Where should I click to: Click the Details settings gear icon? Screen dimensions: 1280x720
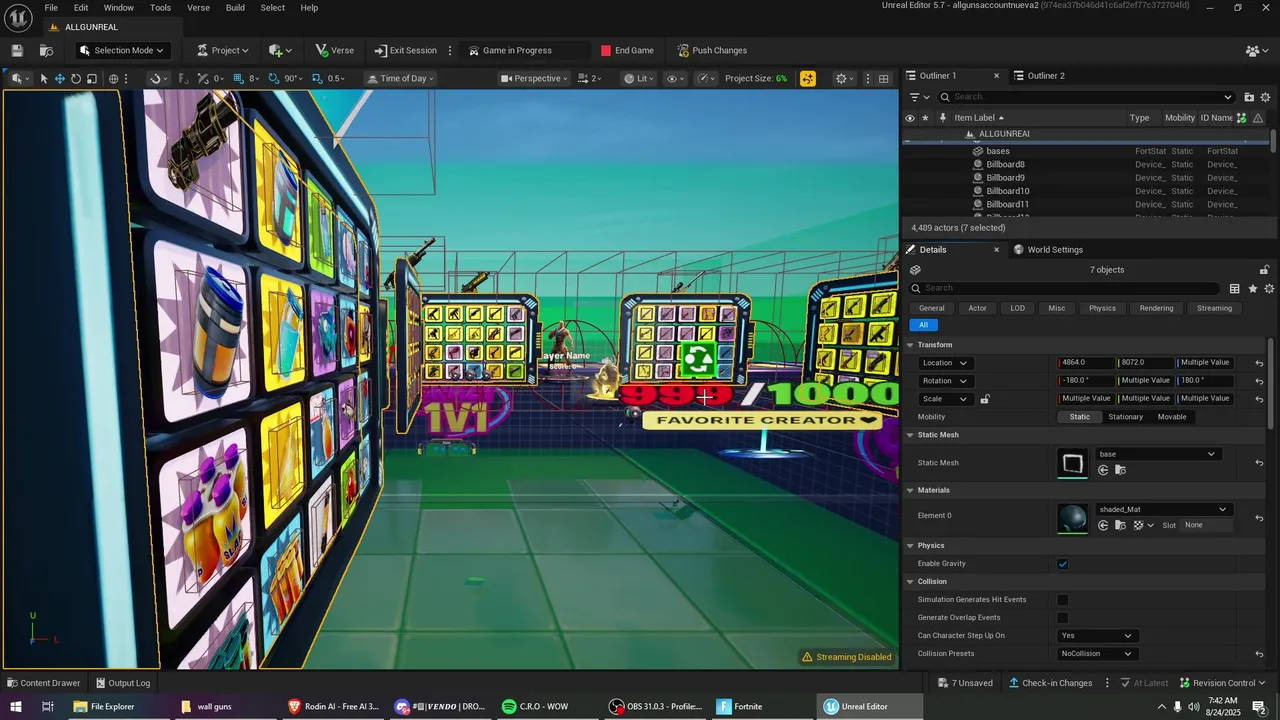(x=1269, y=288)
